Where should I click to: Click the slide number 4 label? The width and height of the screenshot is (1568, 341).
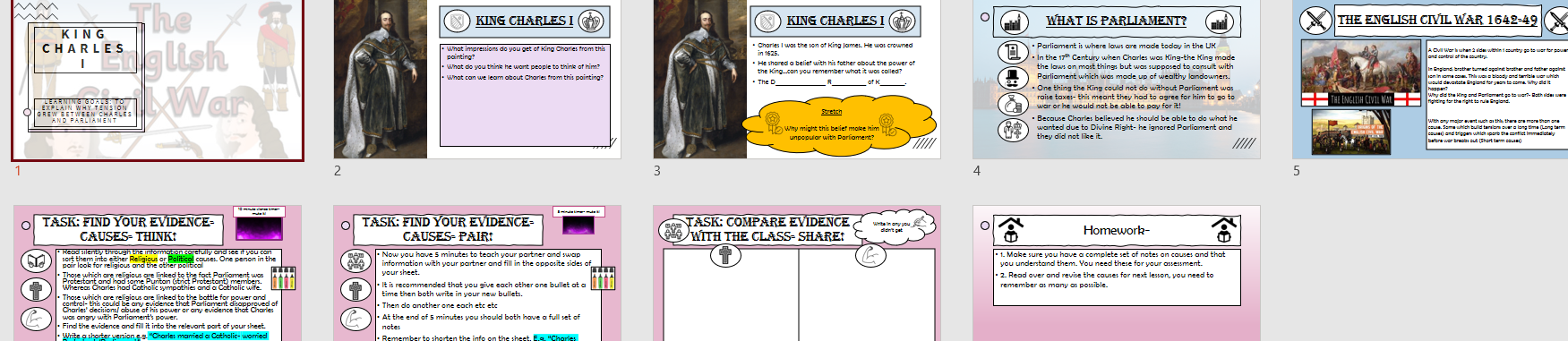(977, 171)
